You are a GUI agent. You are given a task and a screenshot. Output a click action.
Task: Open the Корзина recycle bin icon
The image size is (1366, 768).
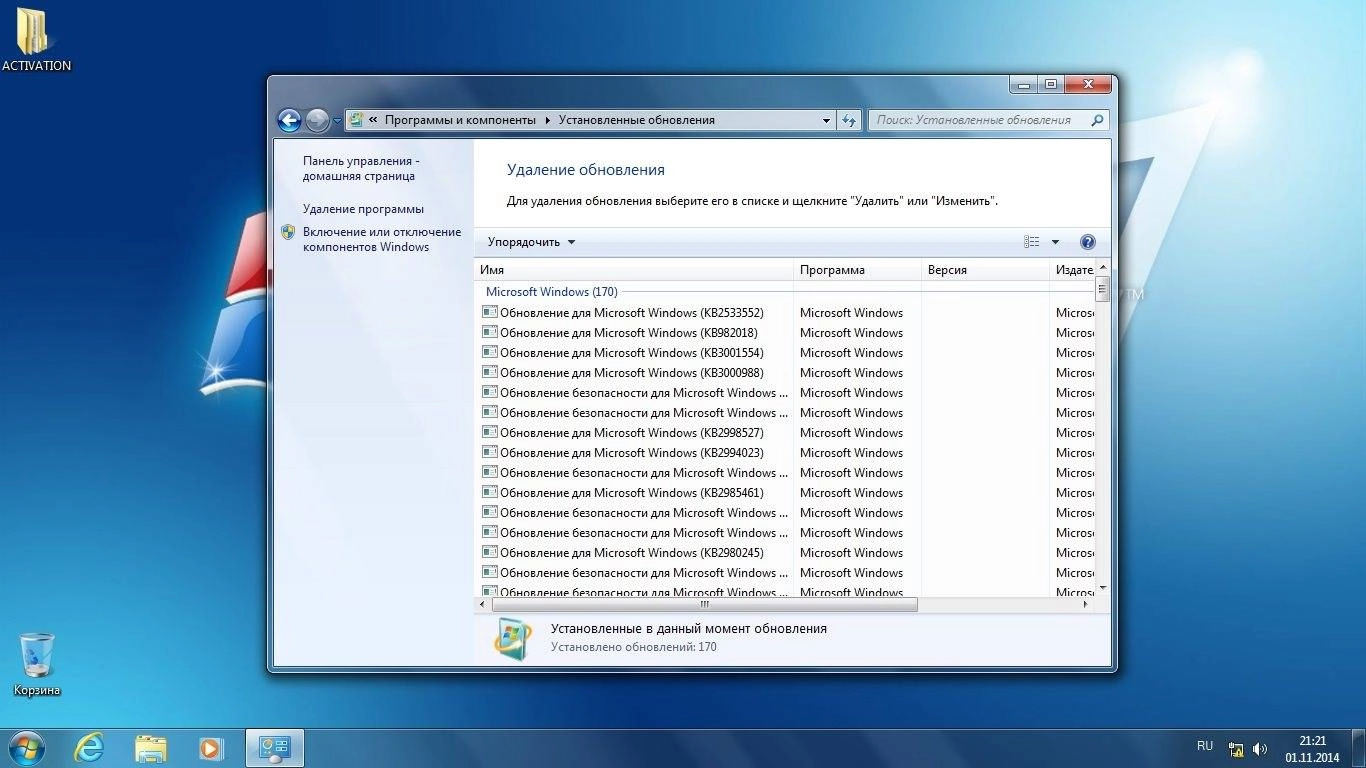coord(37,664)
